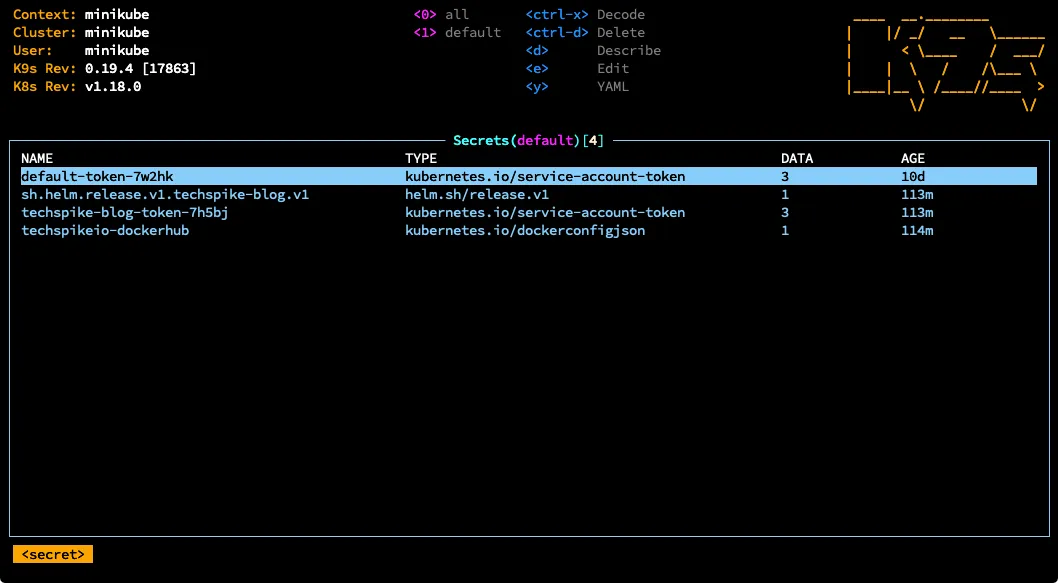Screen dimensions: 1058x583
Task: Click the <ctrl-x> Decode hint
Action: click(x=585, y=15)
